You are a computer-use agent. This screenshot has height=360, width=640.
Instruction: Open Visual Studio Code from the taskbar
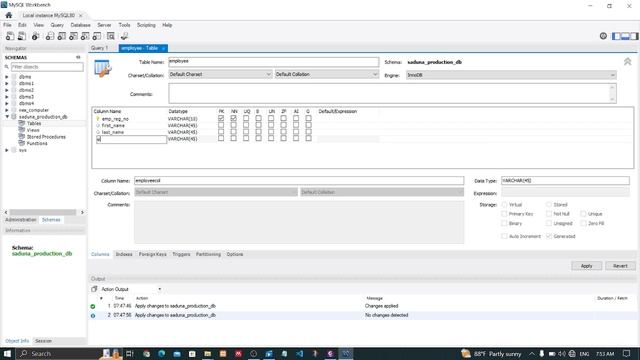pyautogui.click(x=300, y=353)
